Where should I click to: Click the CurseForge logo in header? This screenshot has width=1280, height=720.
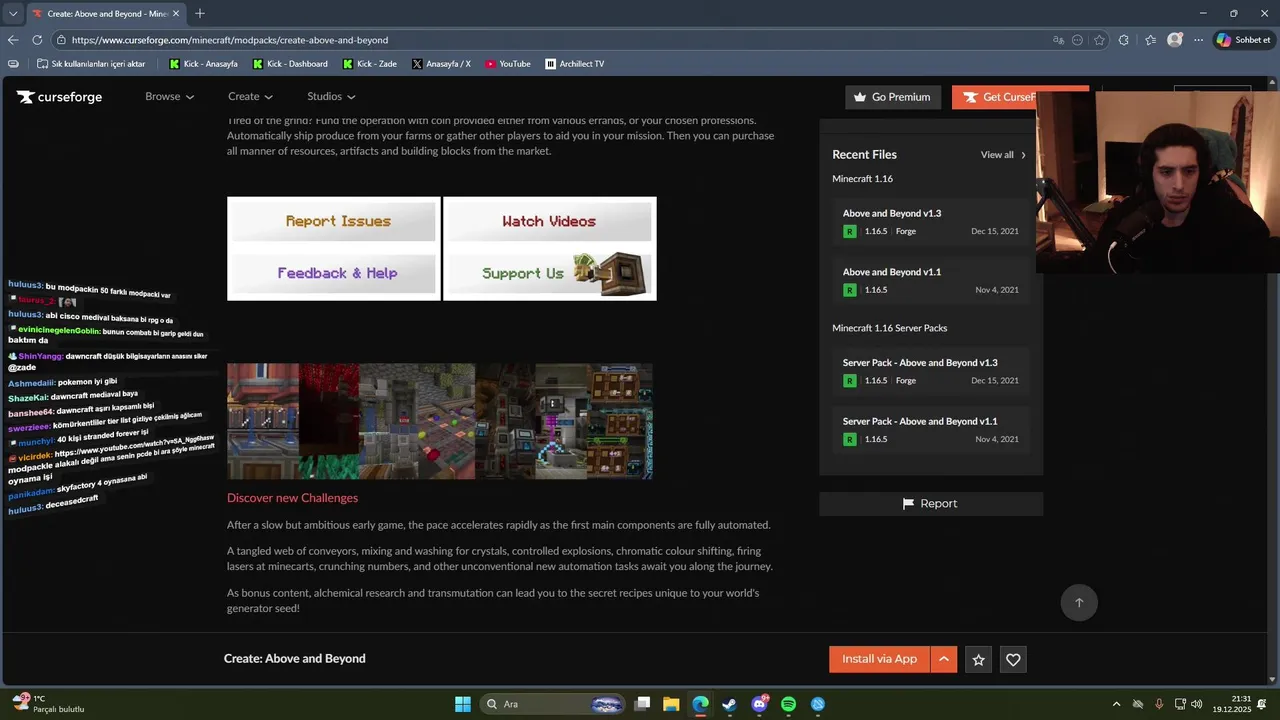59,97
